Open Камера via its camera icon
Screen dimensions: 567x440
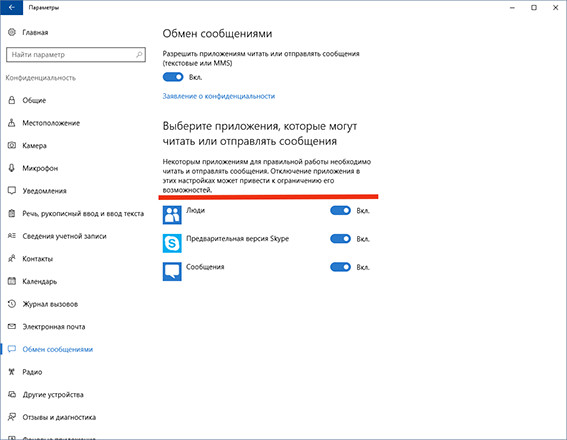[12, 145]
